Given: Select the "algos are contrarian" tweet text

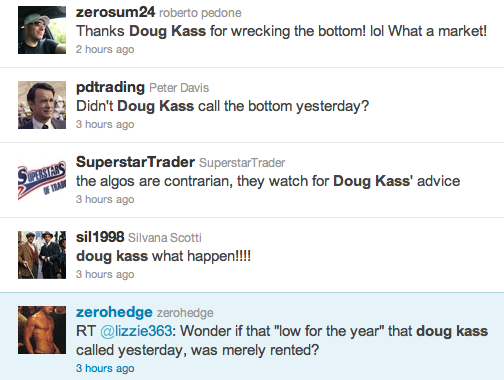Looking at the screenshot, I should pyautogui.click(x=268, y=181).
